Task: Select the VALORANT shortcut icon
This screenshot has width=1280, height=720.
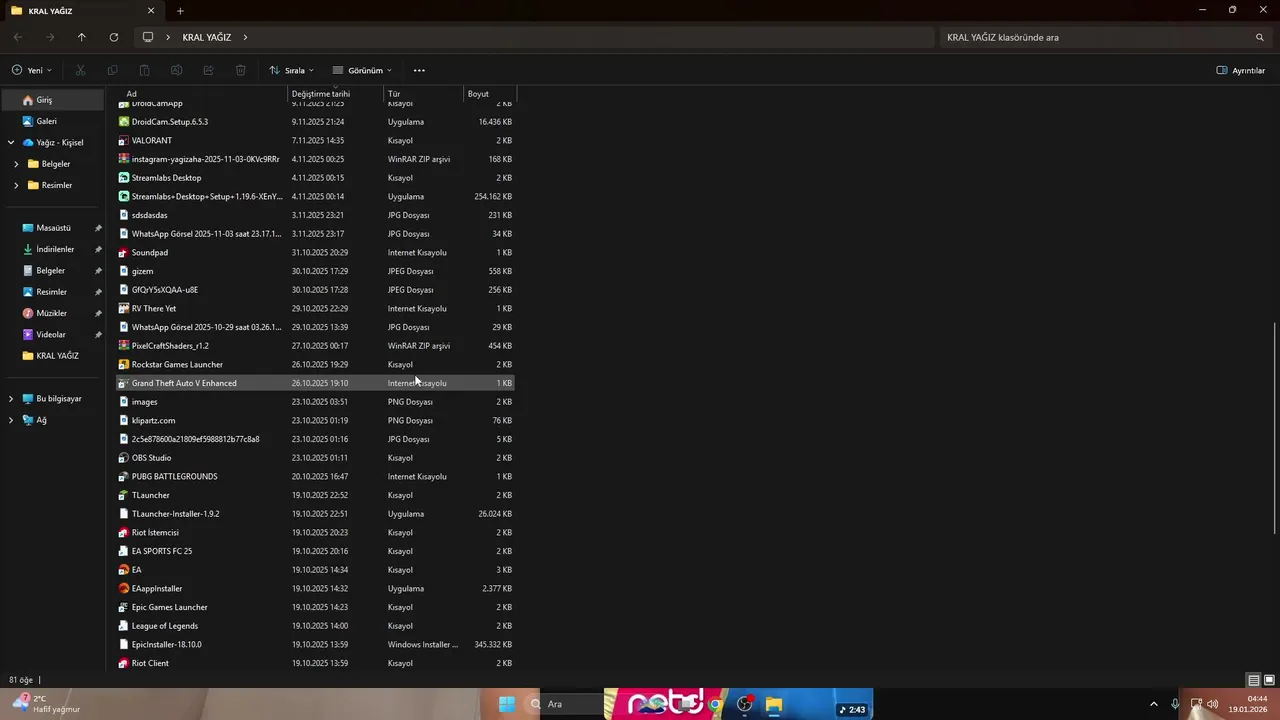Action: click(x=124, y=140)
